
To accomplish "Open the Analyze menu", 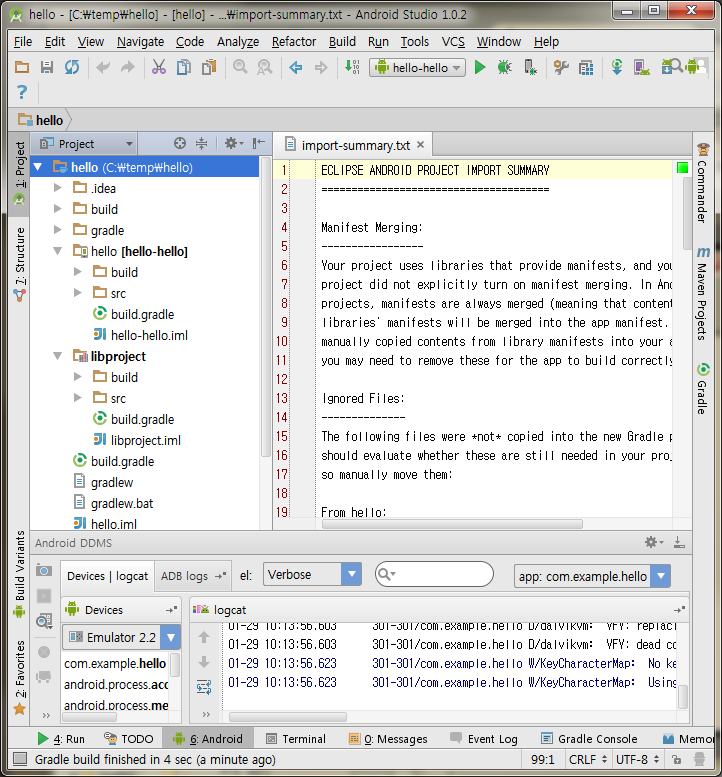I will [238, 42].
